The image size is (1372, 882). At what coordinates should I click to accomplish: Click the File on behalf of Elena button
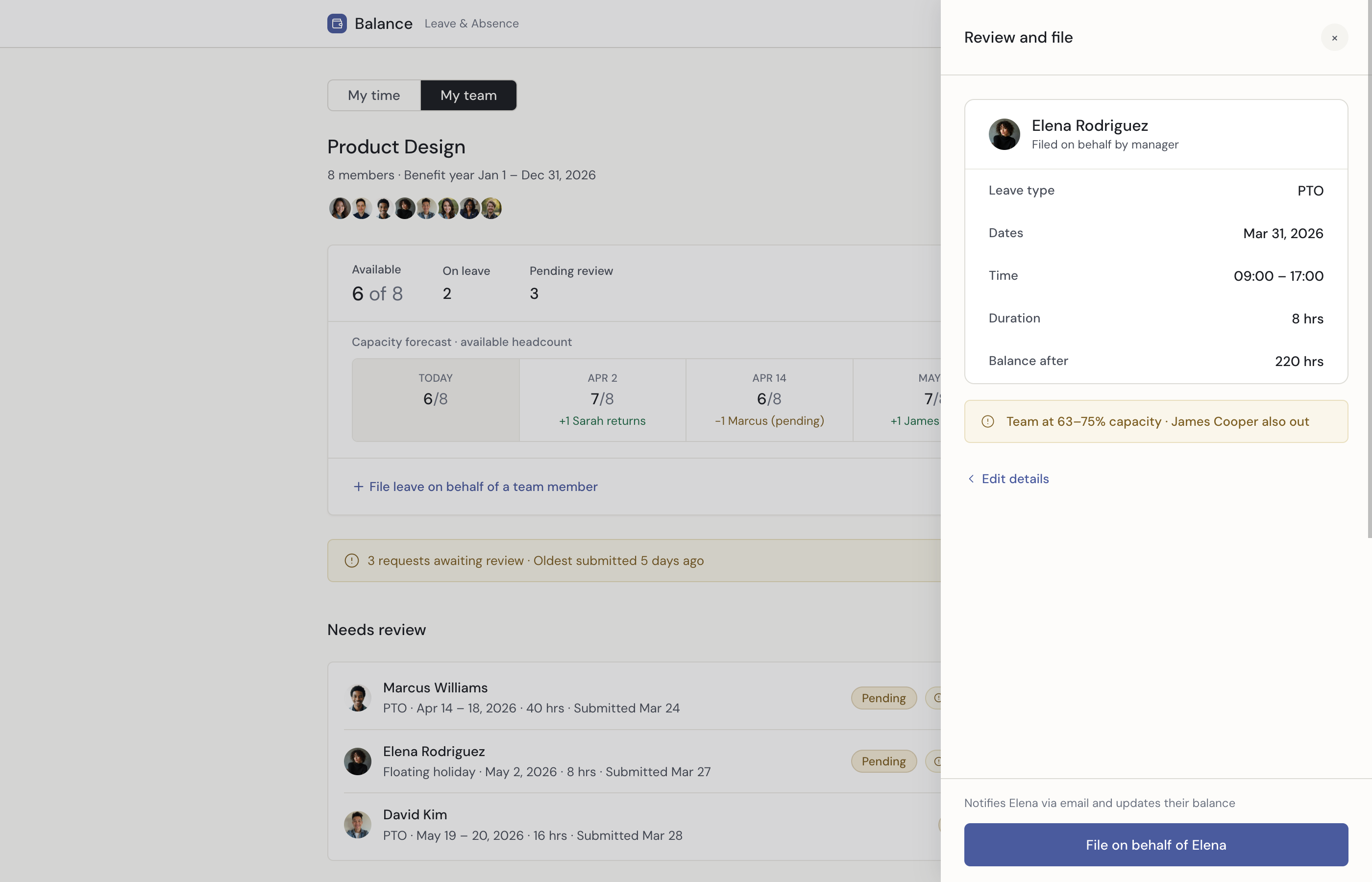tap(1155, 844)
